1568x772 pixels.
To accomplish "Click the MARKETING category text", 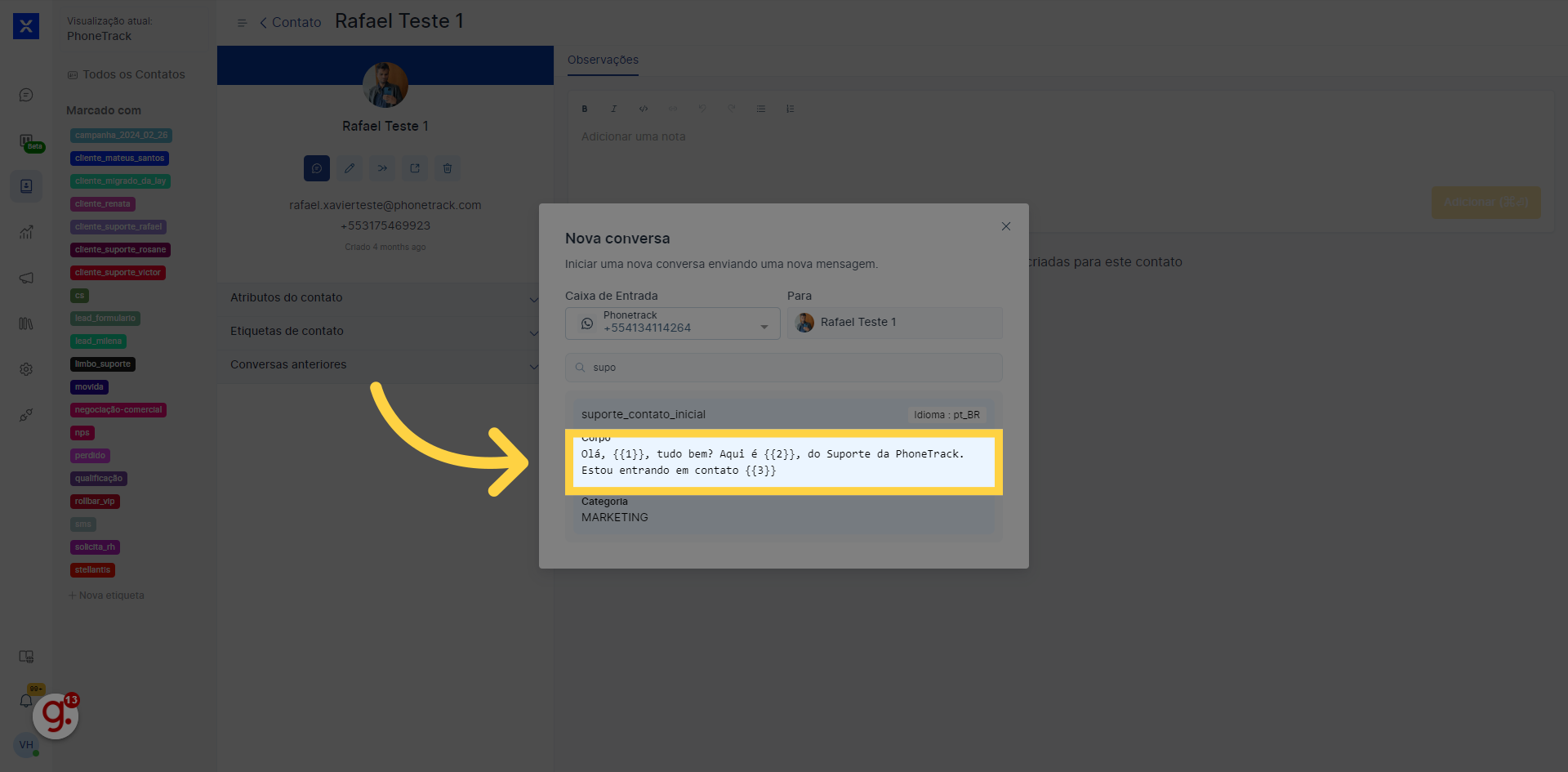I will click(x=615, y=517).
